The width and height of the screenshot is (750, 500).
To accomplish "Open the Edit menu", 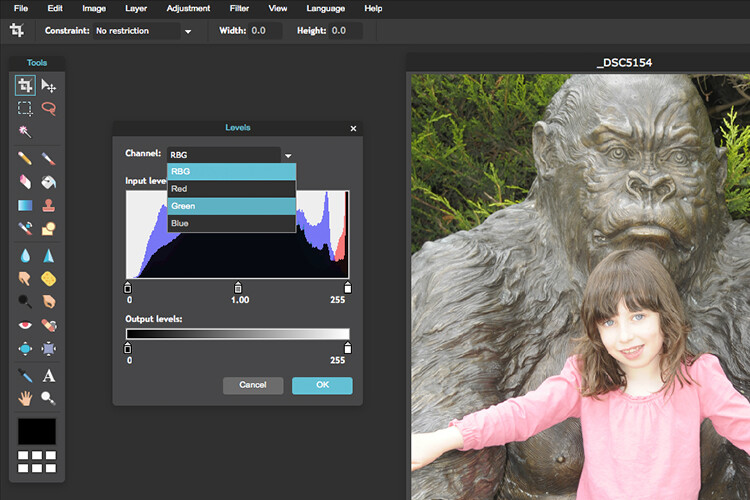I will click(x=55, y=8).
